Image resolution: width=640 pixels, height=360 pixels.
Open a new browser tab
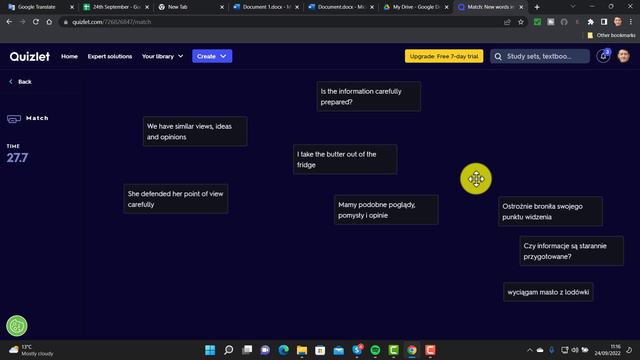pos(537,7)
